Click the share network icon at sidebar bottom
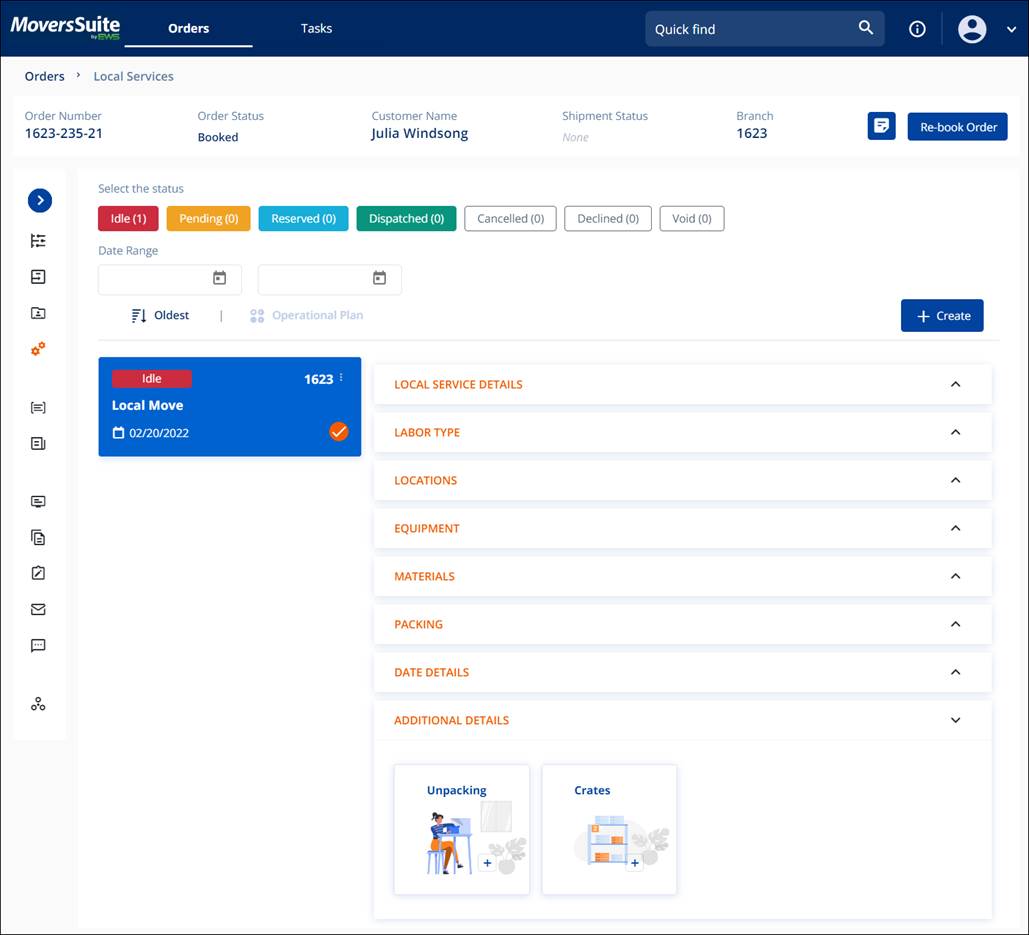Image resolution: width=1029 pixels, height=935 pixels. coord(38,703)
